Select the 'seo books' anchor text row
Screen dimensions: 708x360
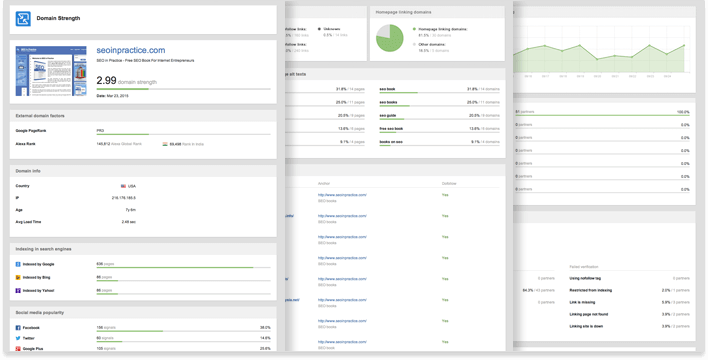[x=439, y=103]
